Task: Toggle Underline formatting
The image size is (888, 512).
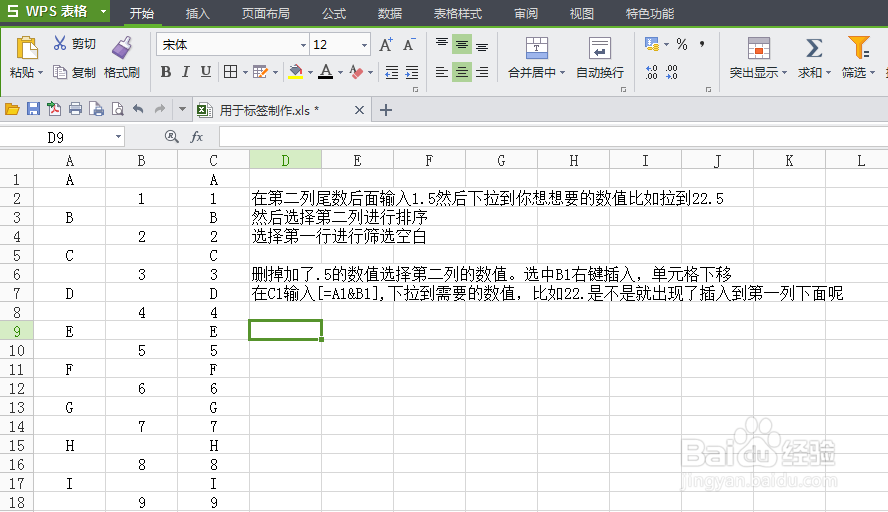Action: [x=206, y=72]
